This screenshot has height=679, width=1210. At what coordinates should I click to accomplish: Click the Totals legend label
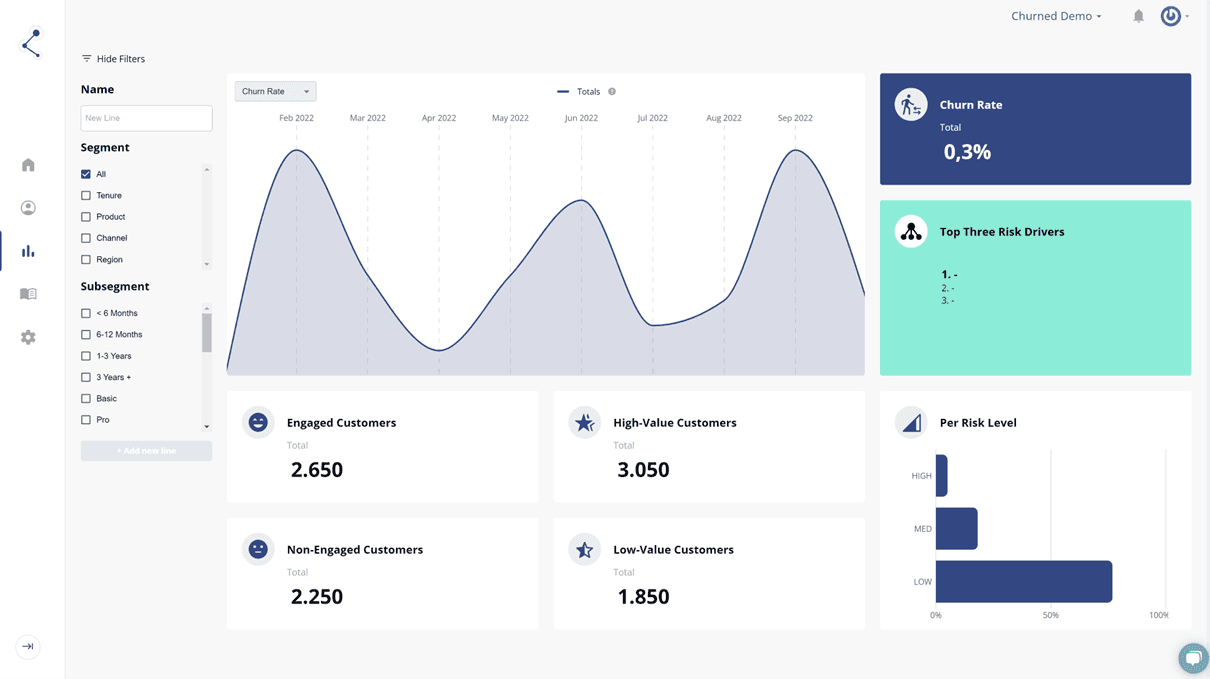tap(589, 91)
